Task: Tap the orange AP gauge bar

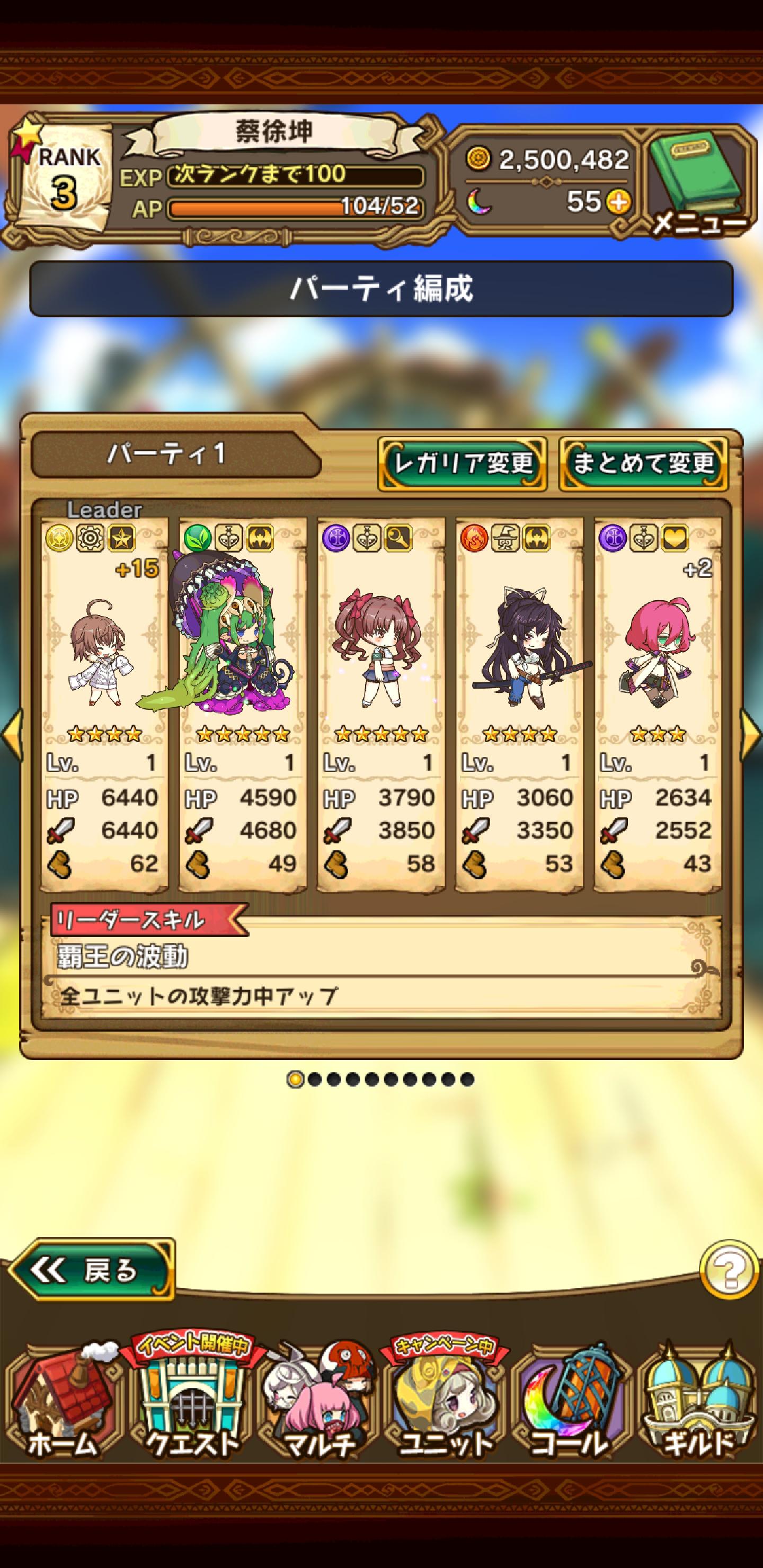Action: [x=295, y=208]
